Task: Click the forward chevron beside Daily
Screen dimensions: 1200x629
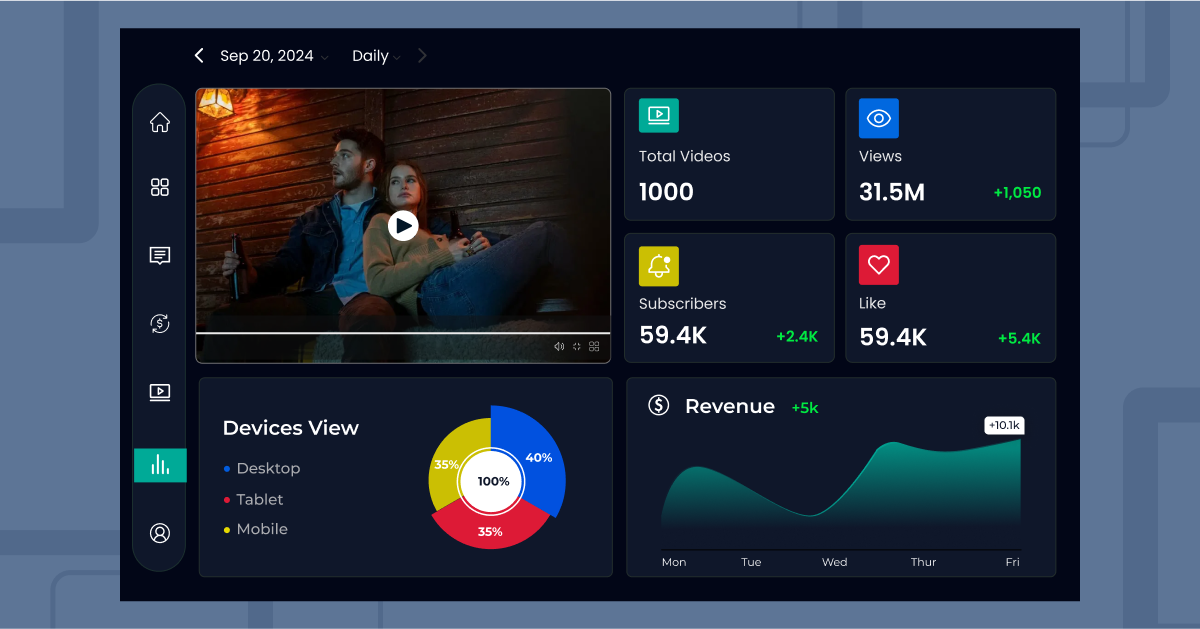Action: [x=421, y=56]
